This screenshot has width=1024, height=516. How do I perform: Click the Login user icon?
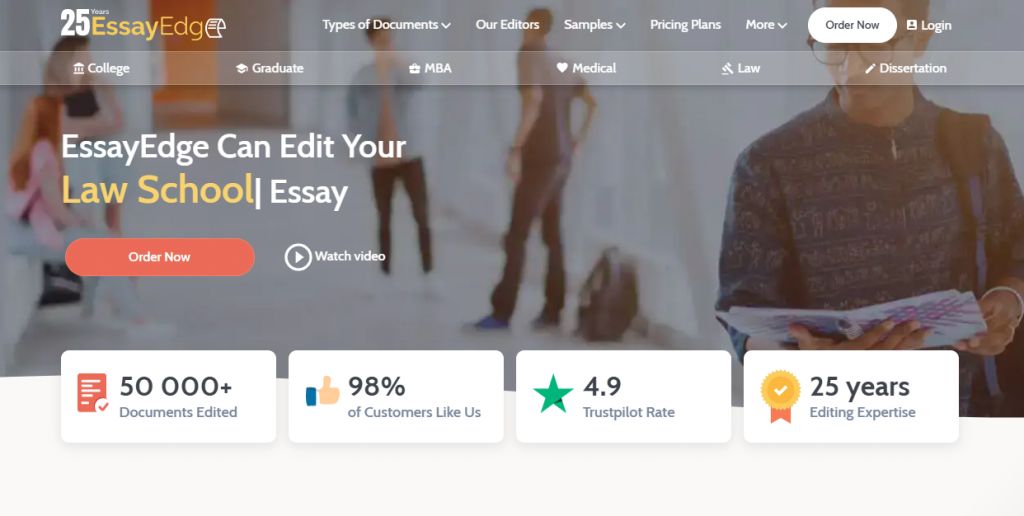(912, 25)
